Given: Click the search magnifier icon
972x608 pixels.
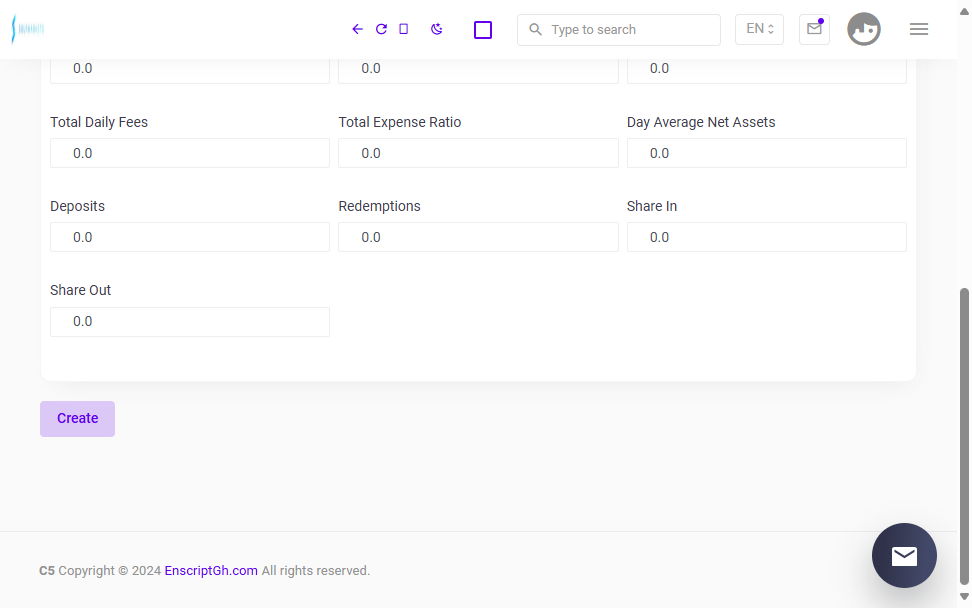Looking at the screenshot, I should tap(536, 29).
